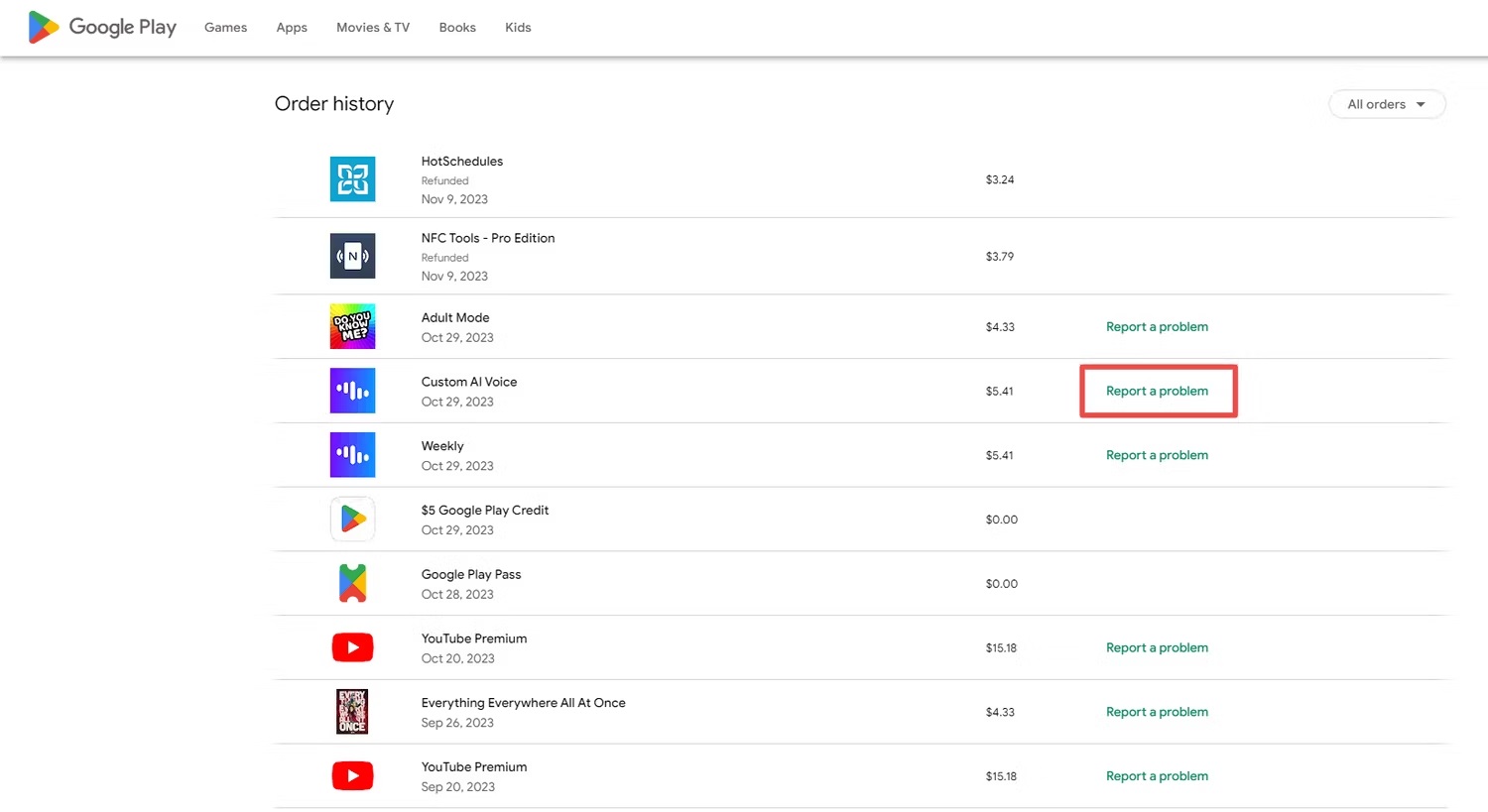Viewport: 1488px width, 812px height.
Task: Report a problem for Weekly order
Action: pos(1157,455)
